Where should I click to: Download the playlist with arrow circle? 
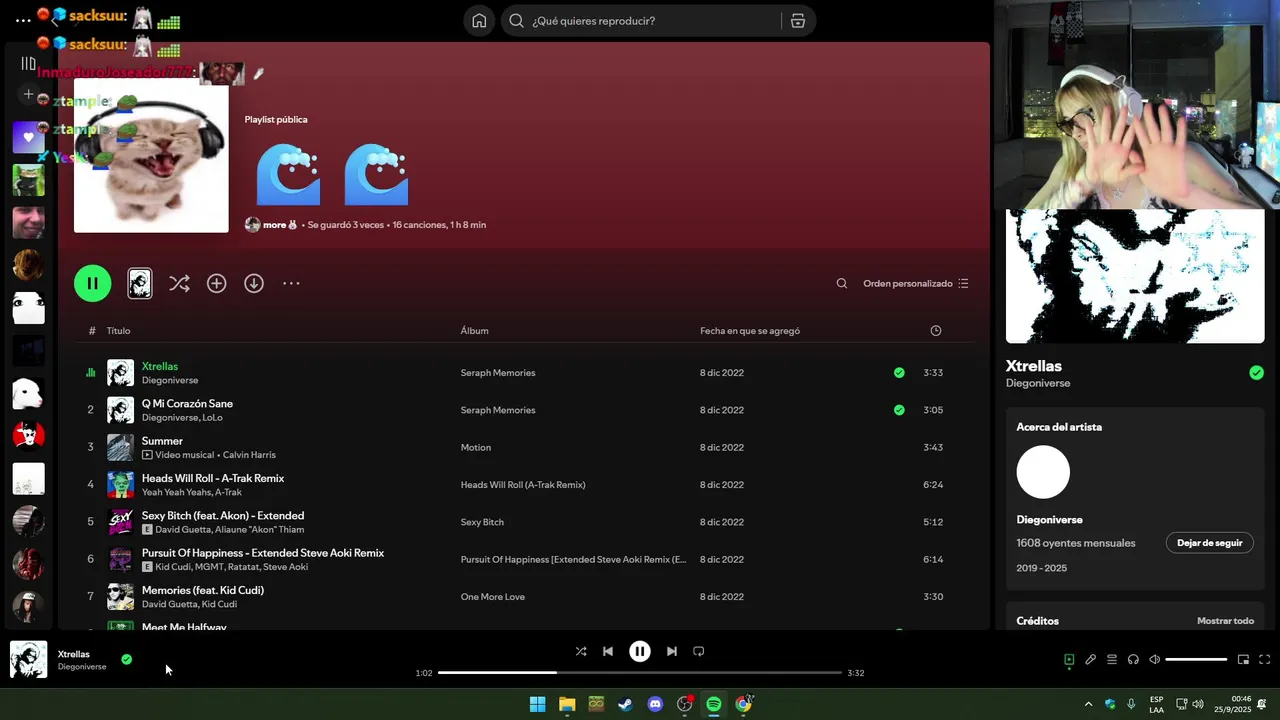[254, 283]
